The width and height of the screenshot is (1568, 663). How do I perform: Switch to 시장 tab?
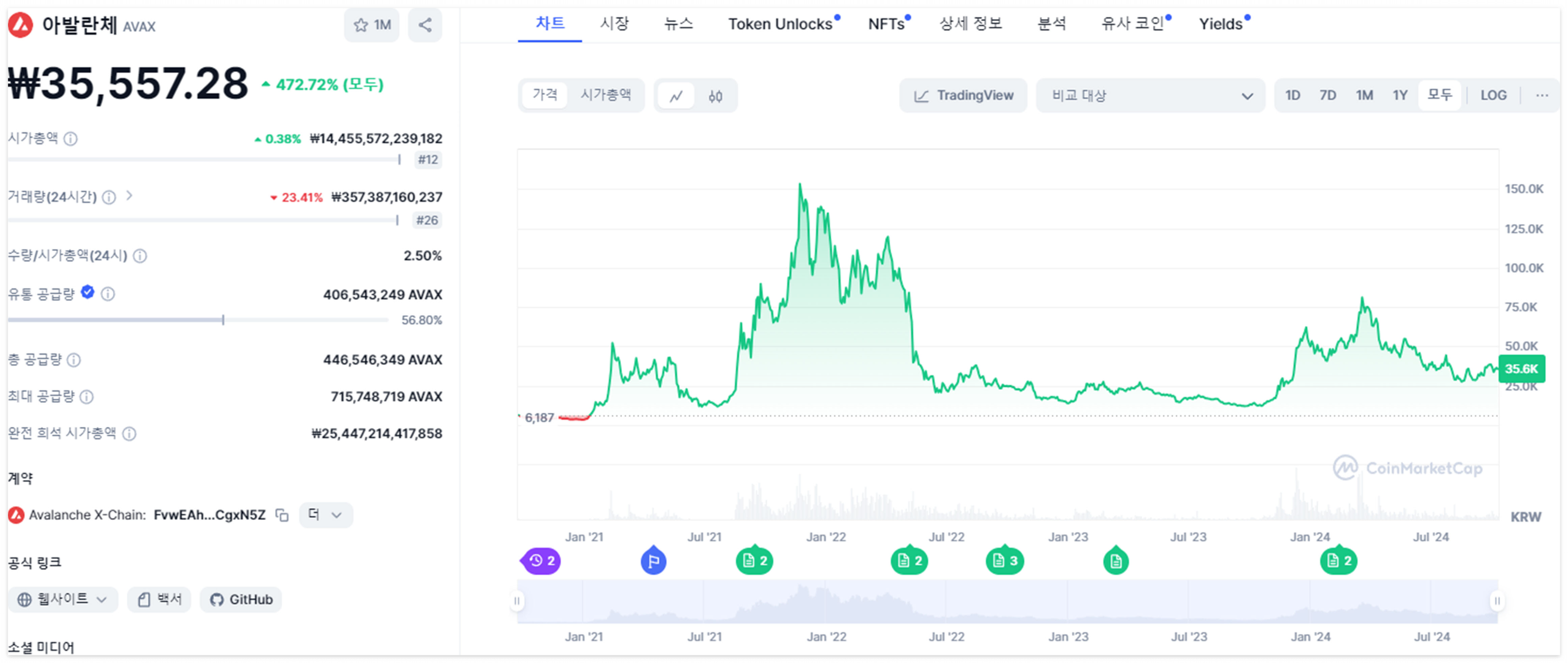pyautogui.click(x=614, y=24)
